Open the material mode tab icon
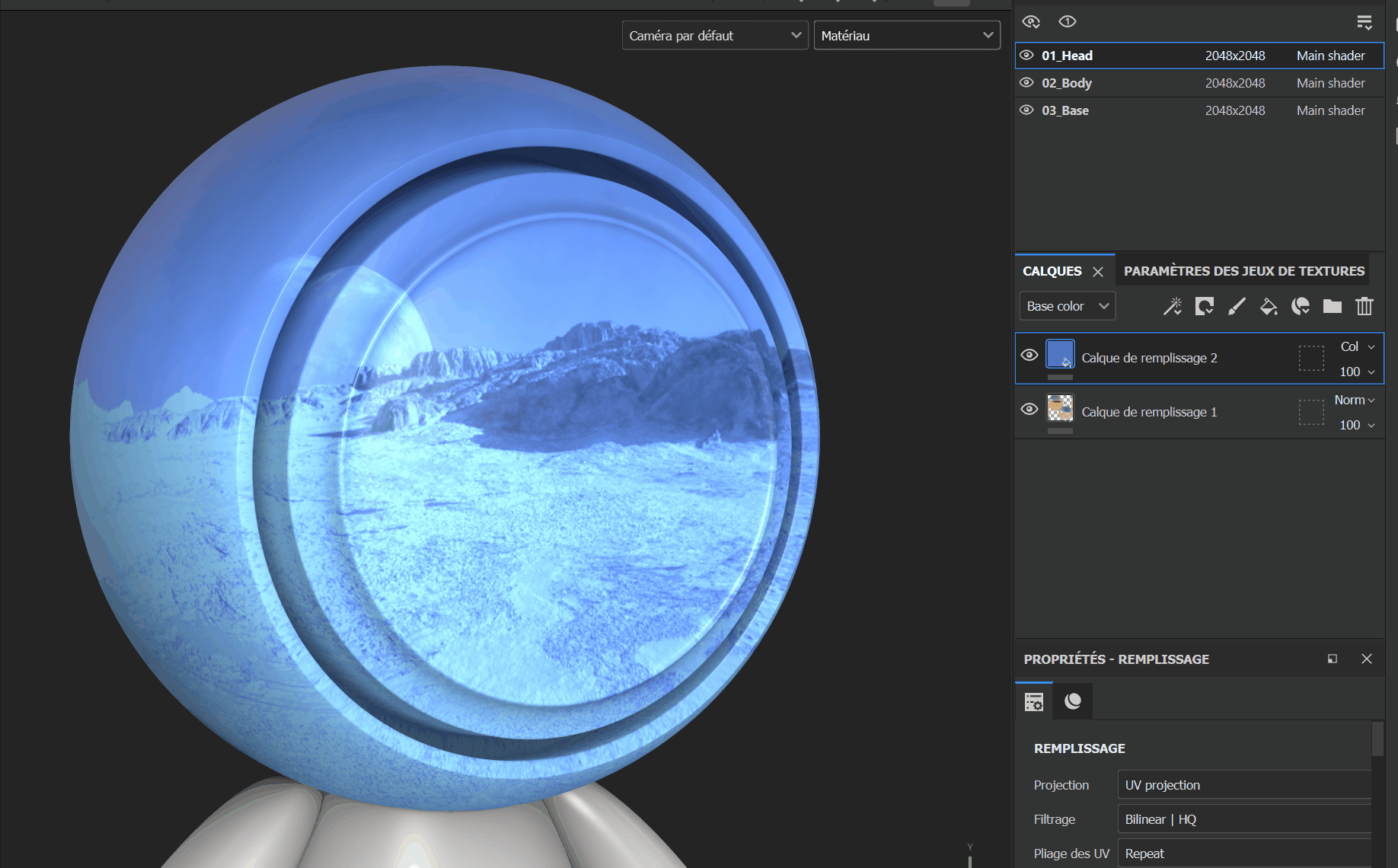The image size is (1398, 868). (x=1073, y=701)
